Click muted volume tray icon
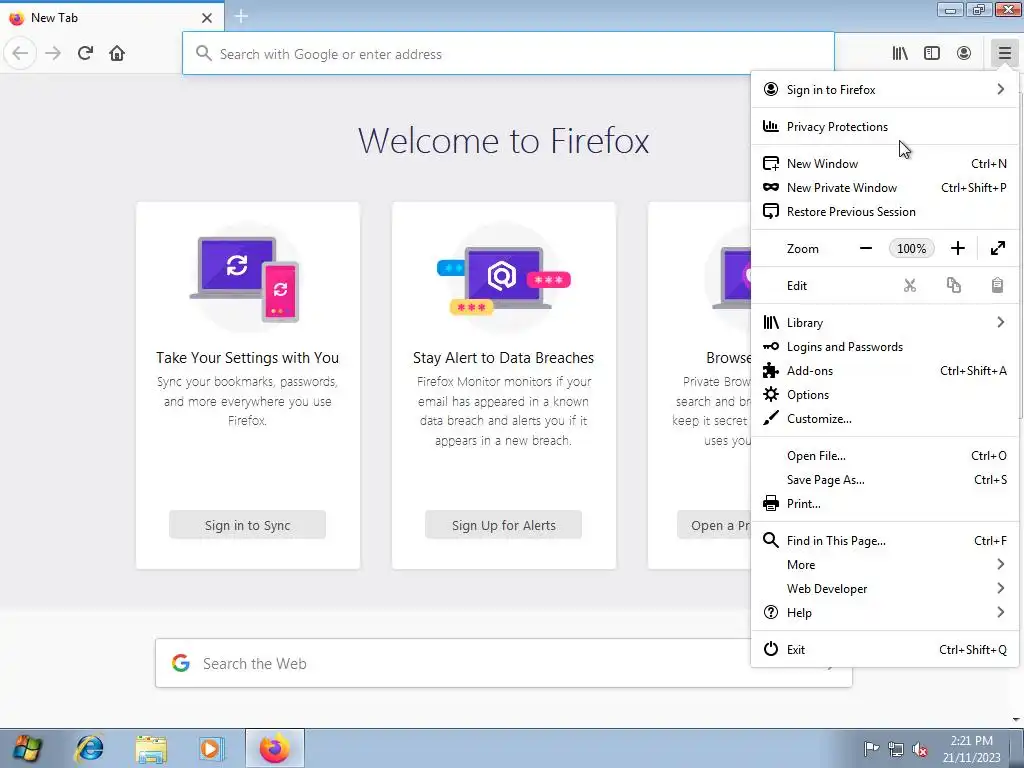 (x=920, y=749)
